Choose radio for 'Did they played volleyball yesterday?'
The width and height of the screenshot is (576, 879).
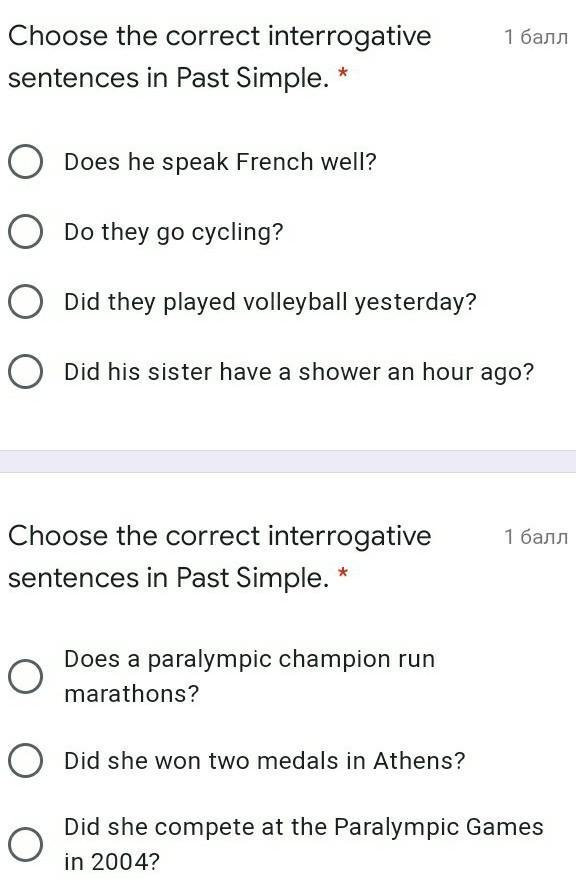coord(25,302)
